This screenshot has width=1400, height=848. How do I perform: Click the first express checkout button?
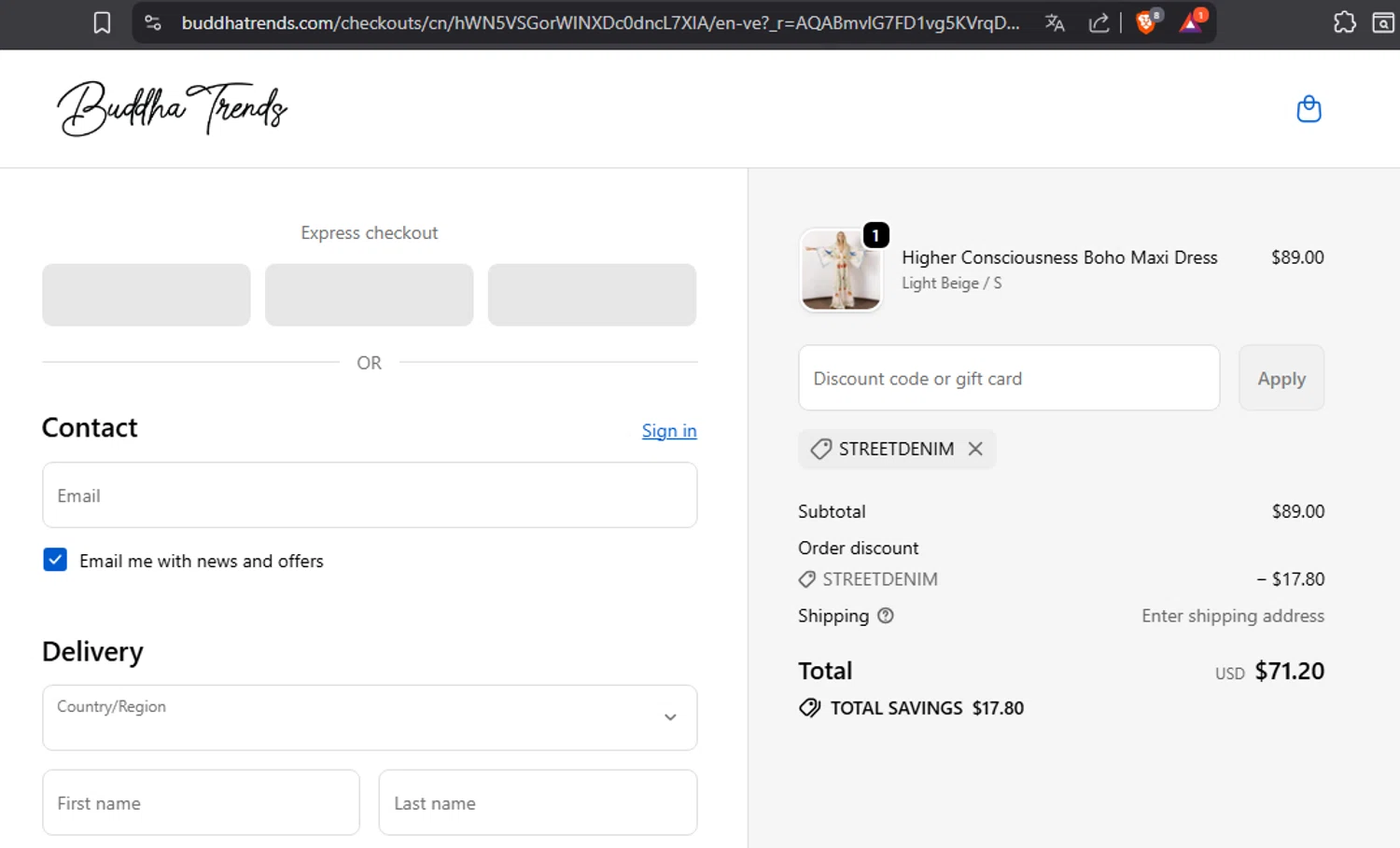(x=147, y=295)
